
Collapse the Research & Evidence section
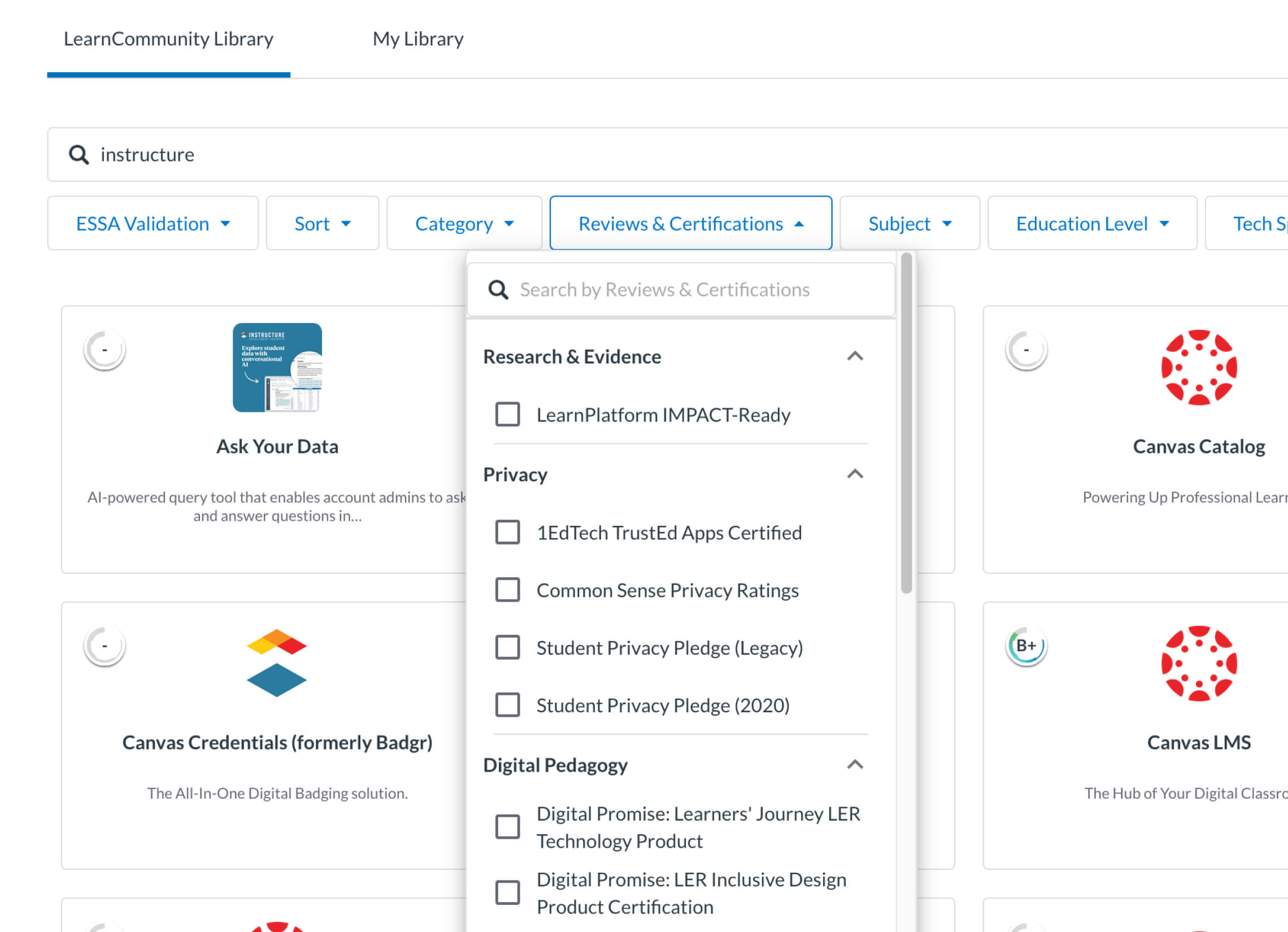point(855,356)
